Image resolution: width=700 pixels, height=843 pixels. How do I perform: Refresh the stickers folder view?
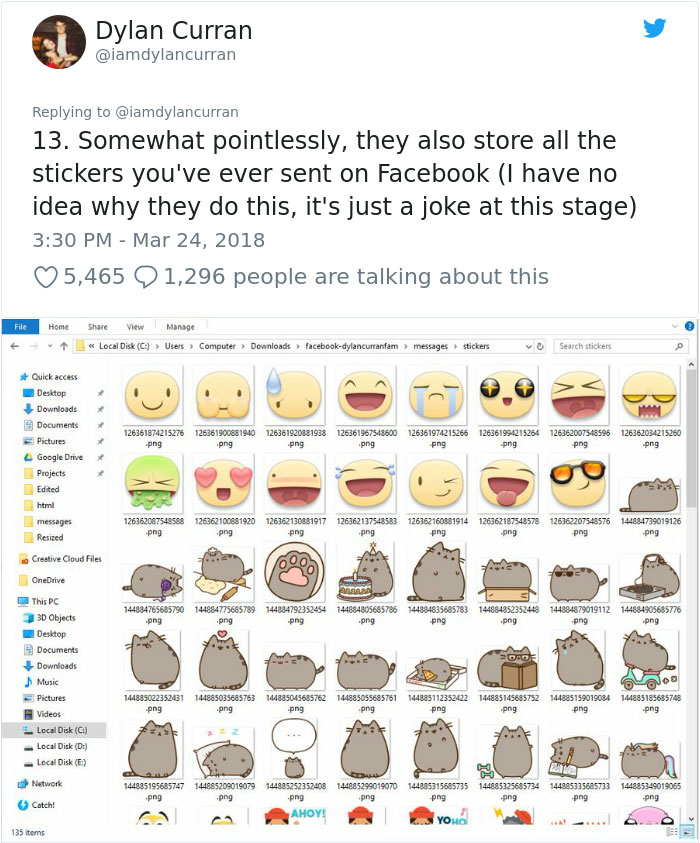click(x=541, y=346)
